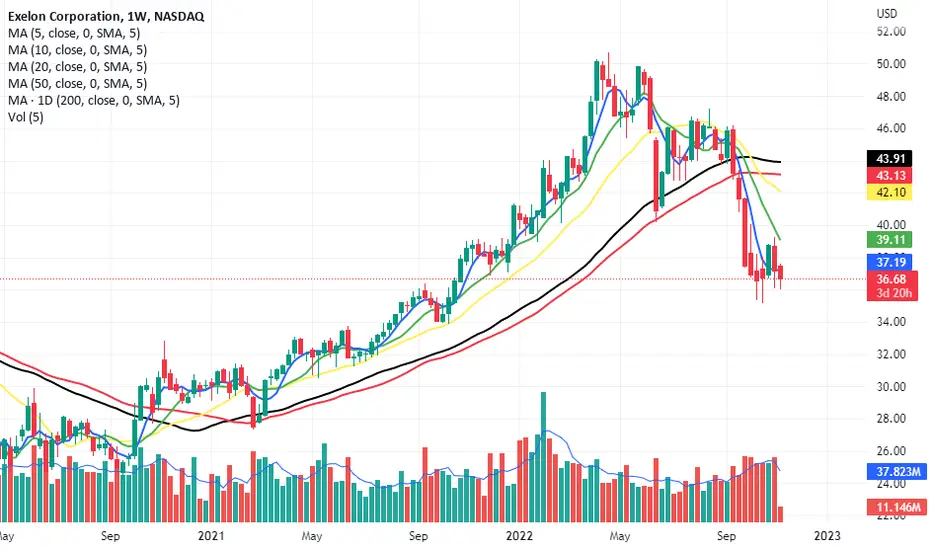932x550 pixels.
Task: Select the MA 1D 200 indicator legend
Action: point(94,100)
